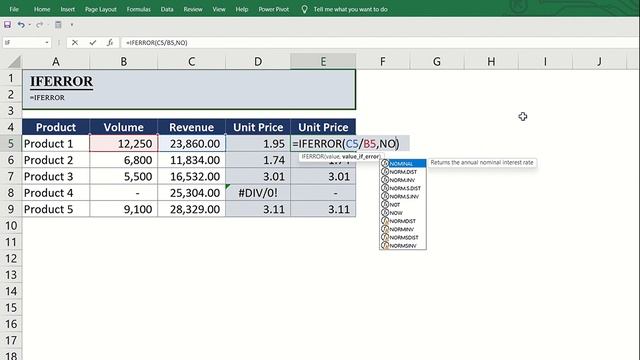The height and width of the screenshot is (360, 640).
Task: Click cell containing '=IFERROR' text in row 2
Action: click(x=47, y=98)
